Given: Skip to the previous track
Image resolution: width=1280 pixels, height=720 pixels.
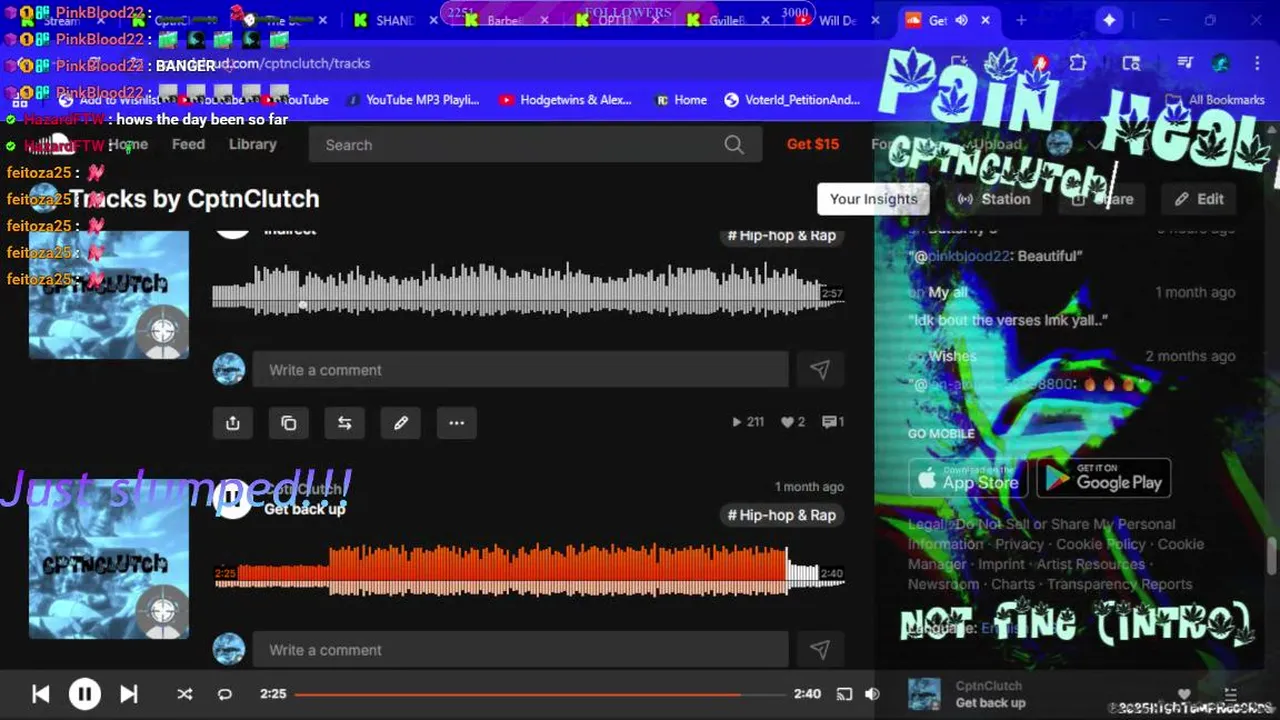Looking at the screenshot, I should point(41,694).
